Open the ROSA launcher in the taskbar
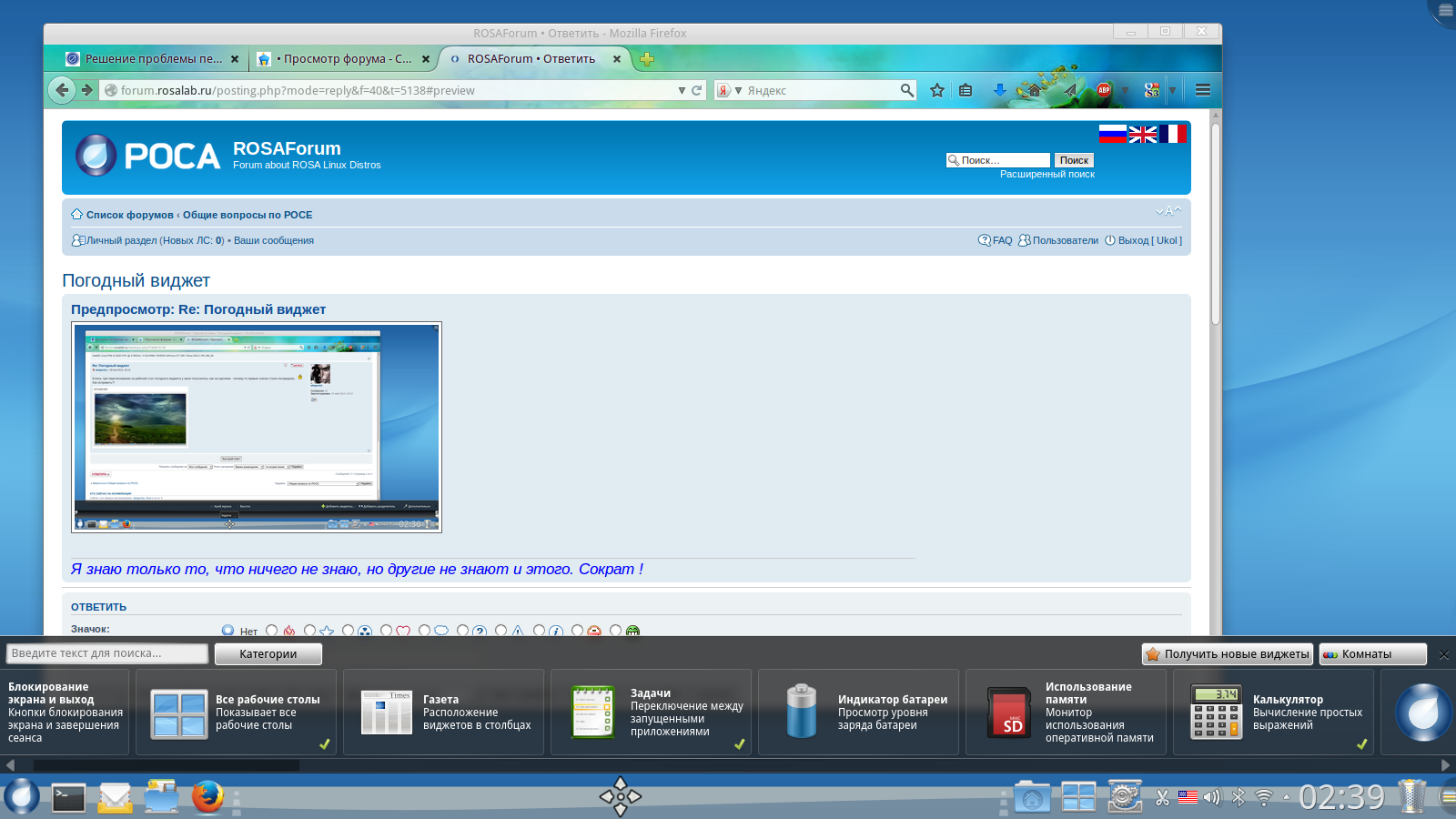Viewport: 1456px width, 819px height. 21,796
